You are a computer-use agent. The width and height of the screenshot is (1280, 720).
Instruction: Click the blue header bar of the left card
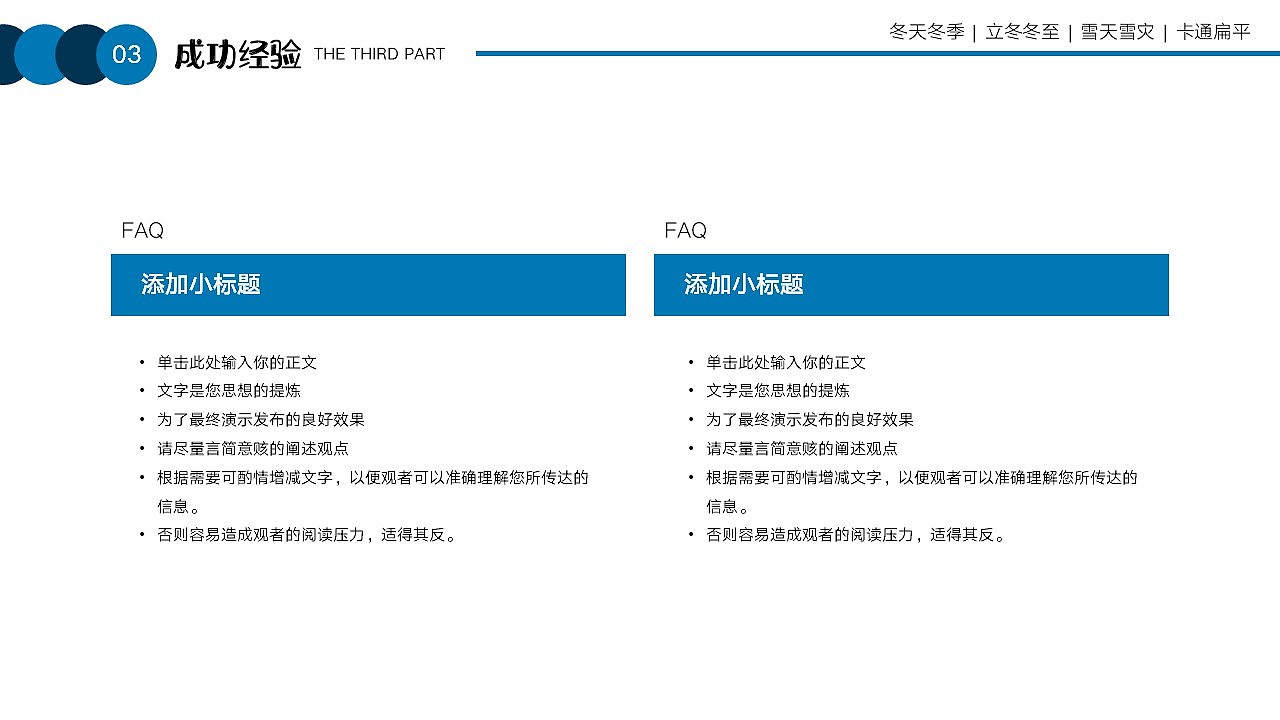tap(367, 285)
